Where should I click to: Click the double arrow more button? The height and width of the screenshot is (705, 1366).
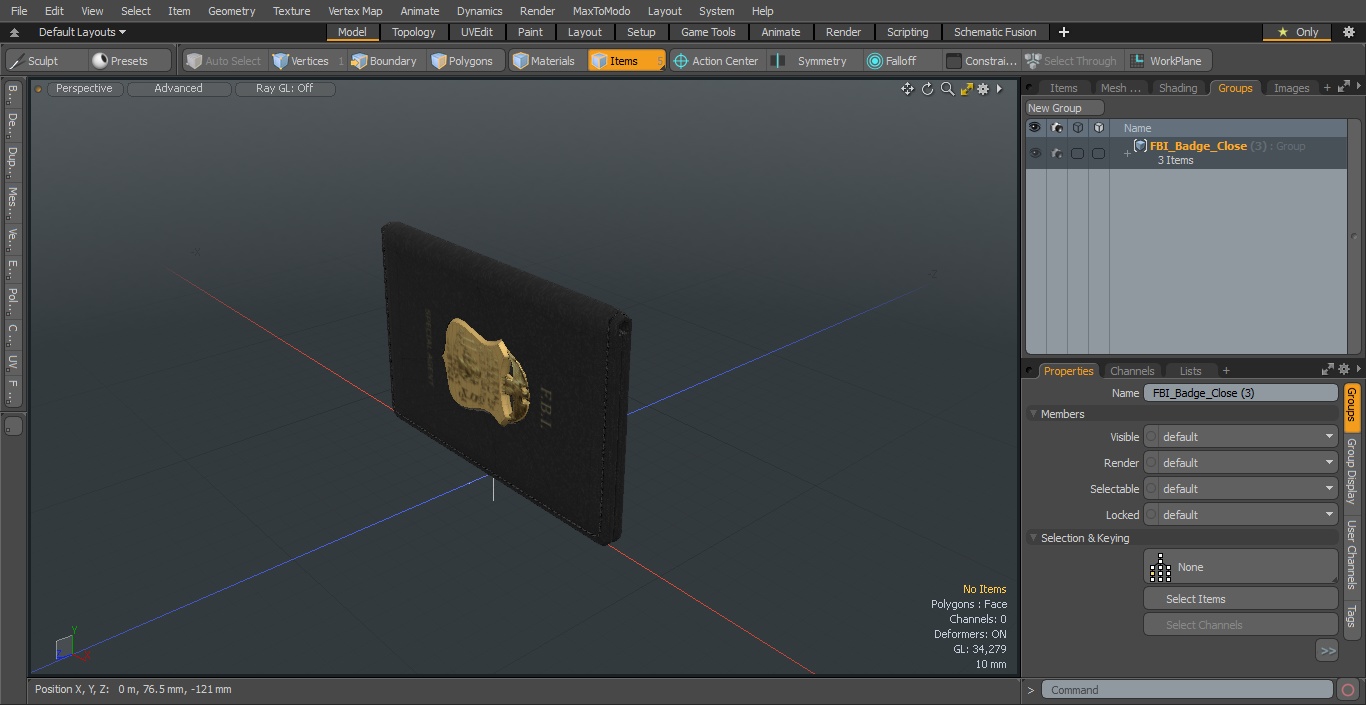tap(1327, 651)
